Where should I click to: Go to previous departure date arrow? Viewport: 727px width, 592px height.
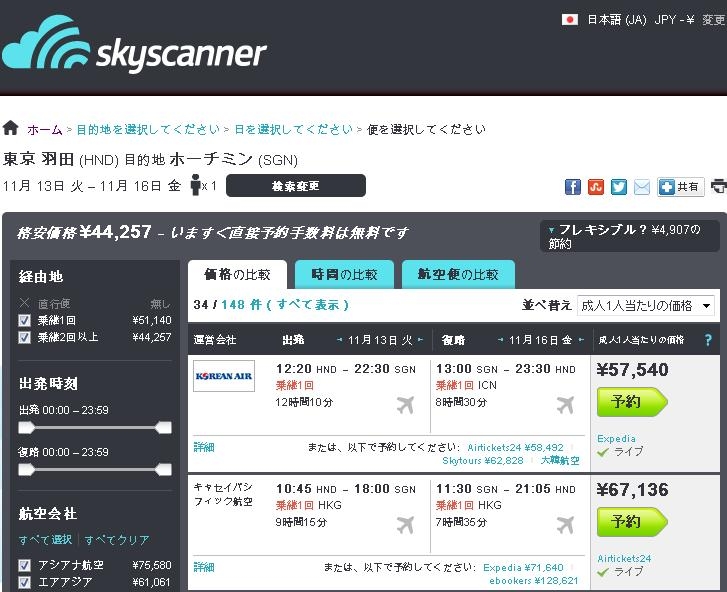click(340, 340)
